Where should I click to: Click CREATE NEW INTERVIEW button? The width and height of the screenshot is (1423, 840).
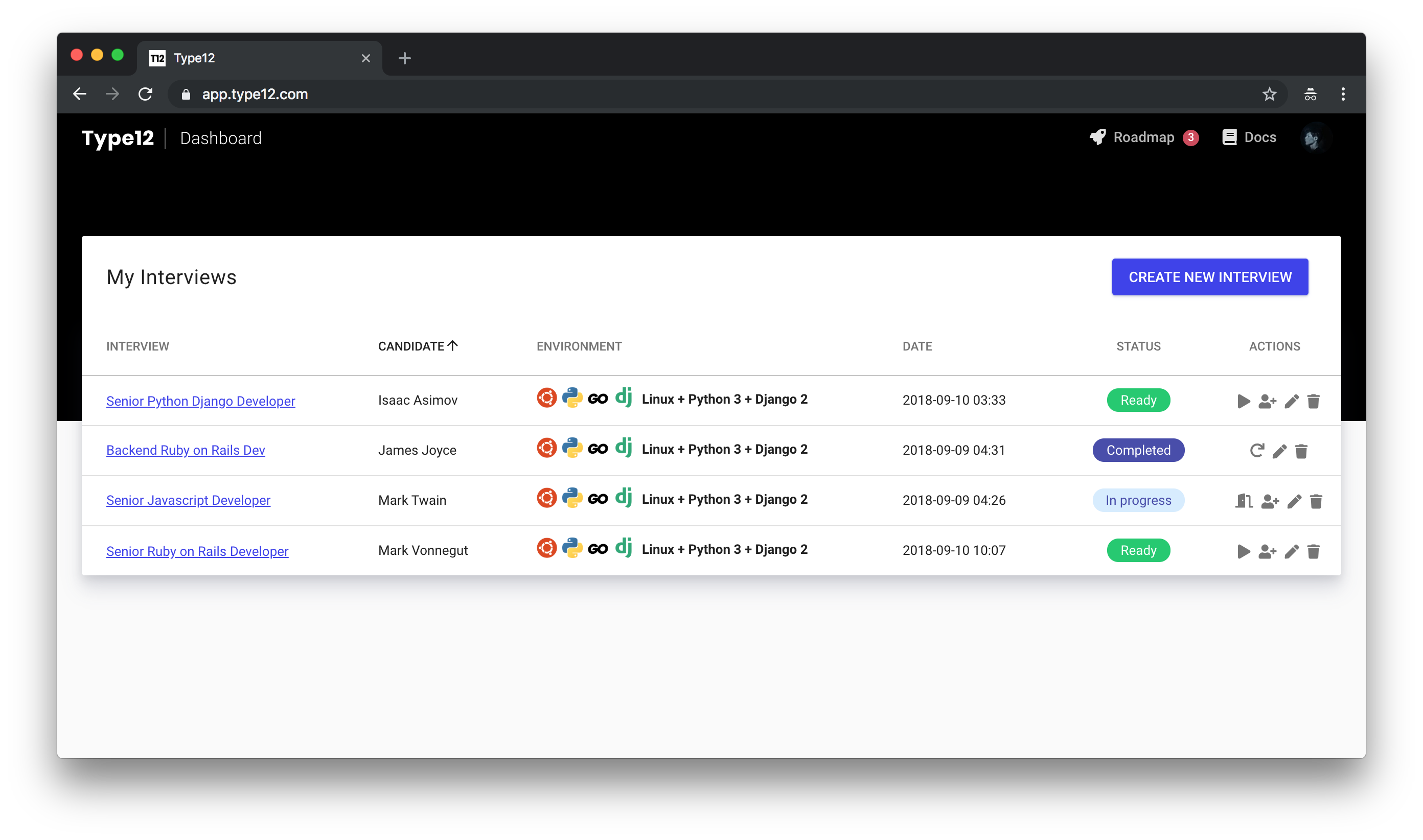(x=1210, y=278)
